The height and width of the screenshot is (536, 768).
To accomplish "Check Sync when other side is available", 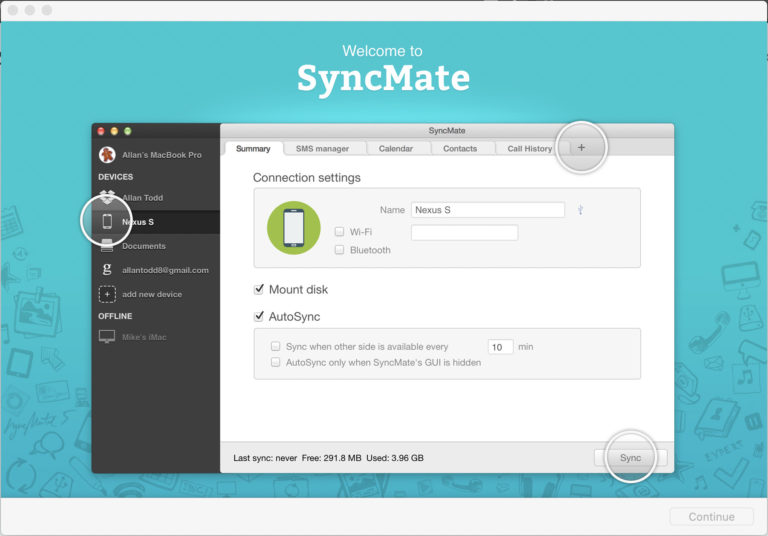I will (x=276, y=347).
